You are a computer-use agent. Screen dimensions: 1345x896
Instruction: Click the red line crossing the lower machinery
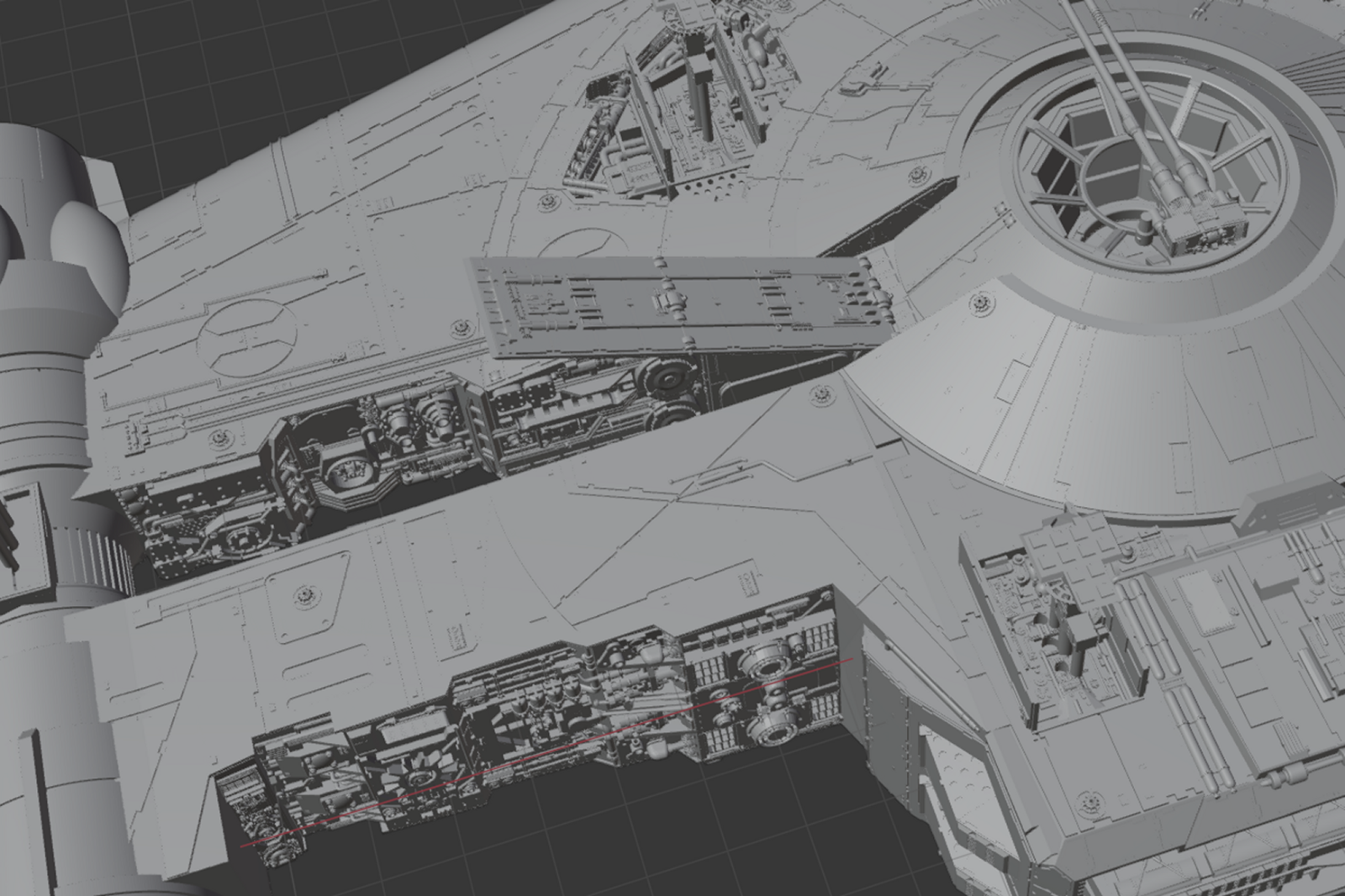pos(548,751)
